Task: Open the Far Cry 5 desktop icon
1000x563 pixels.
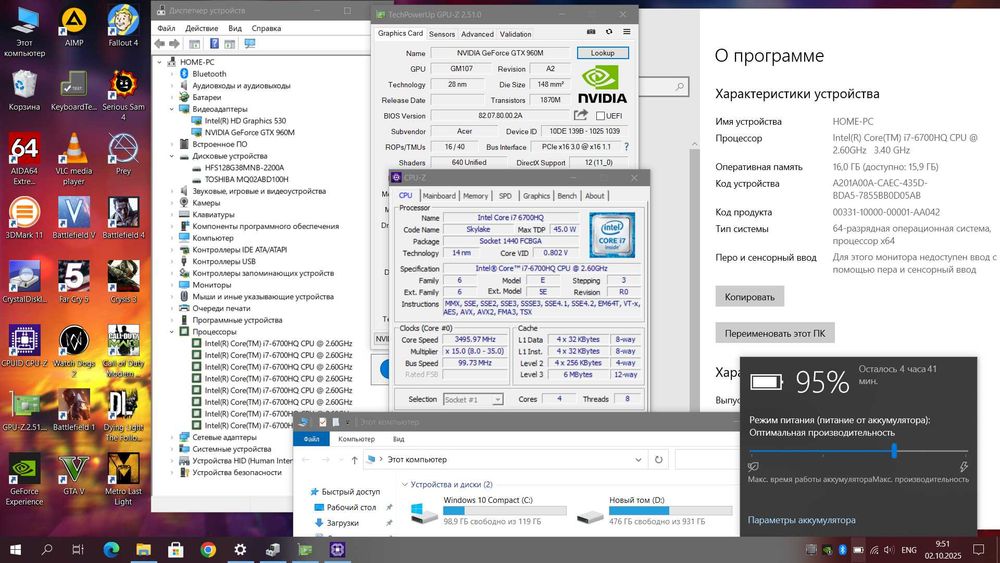Action: pos(74,282)
